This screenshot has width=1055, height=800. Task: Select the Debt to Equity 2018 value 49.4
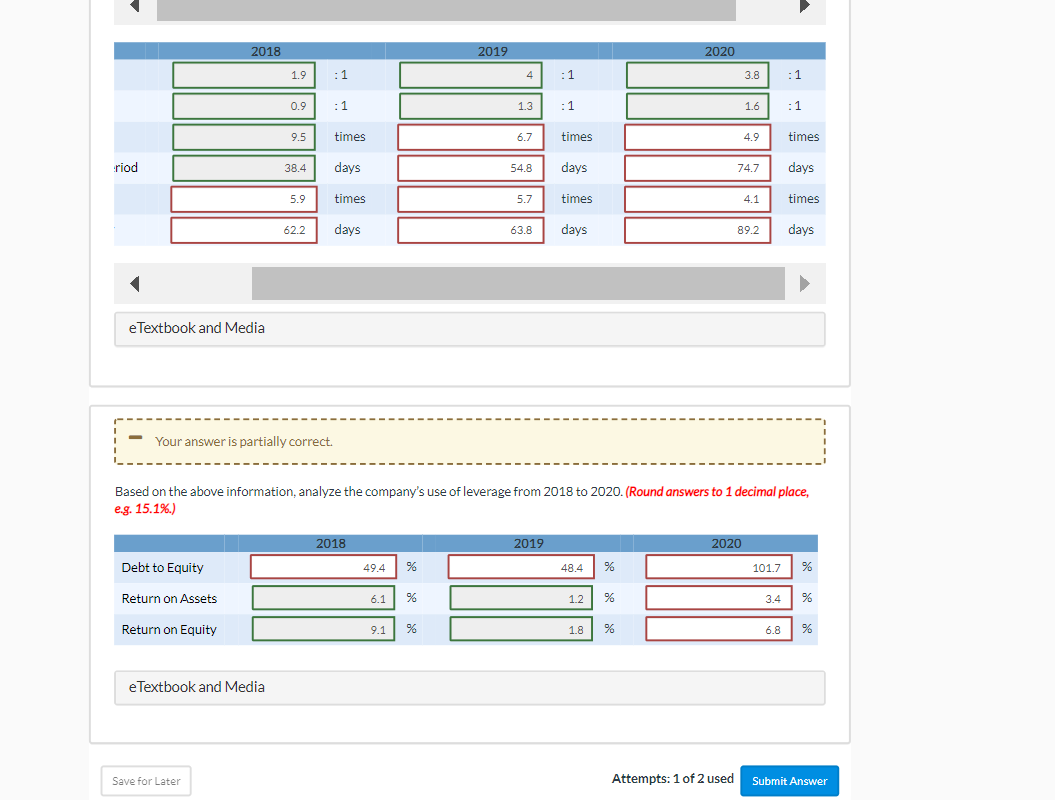click(322, 566)
